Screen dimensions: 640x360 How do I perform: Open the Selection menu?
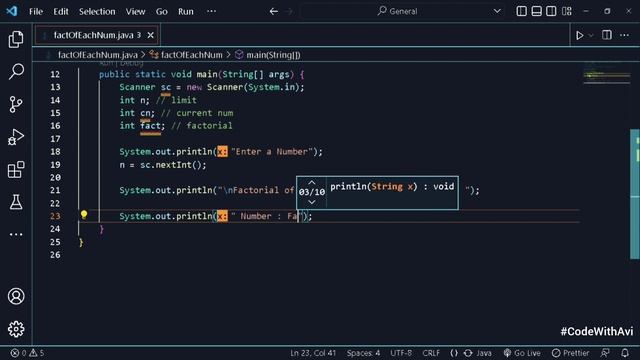[97, 11]
